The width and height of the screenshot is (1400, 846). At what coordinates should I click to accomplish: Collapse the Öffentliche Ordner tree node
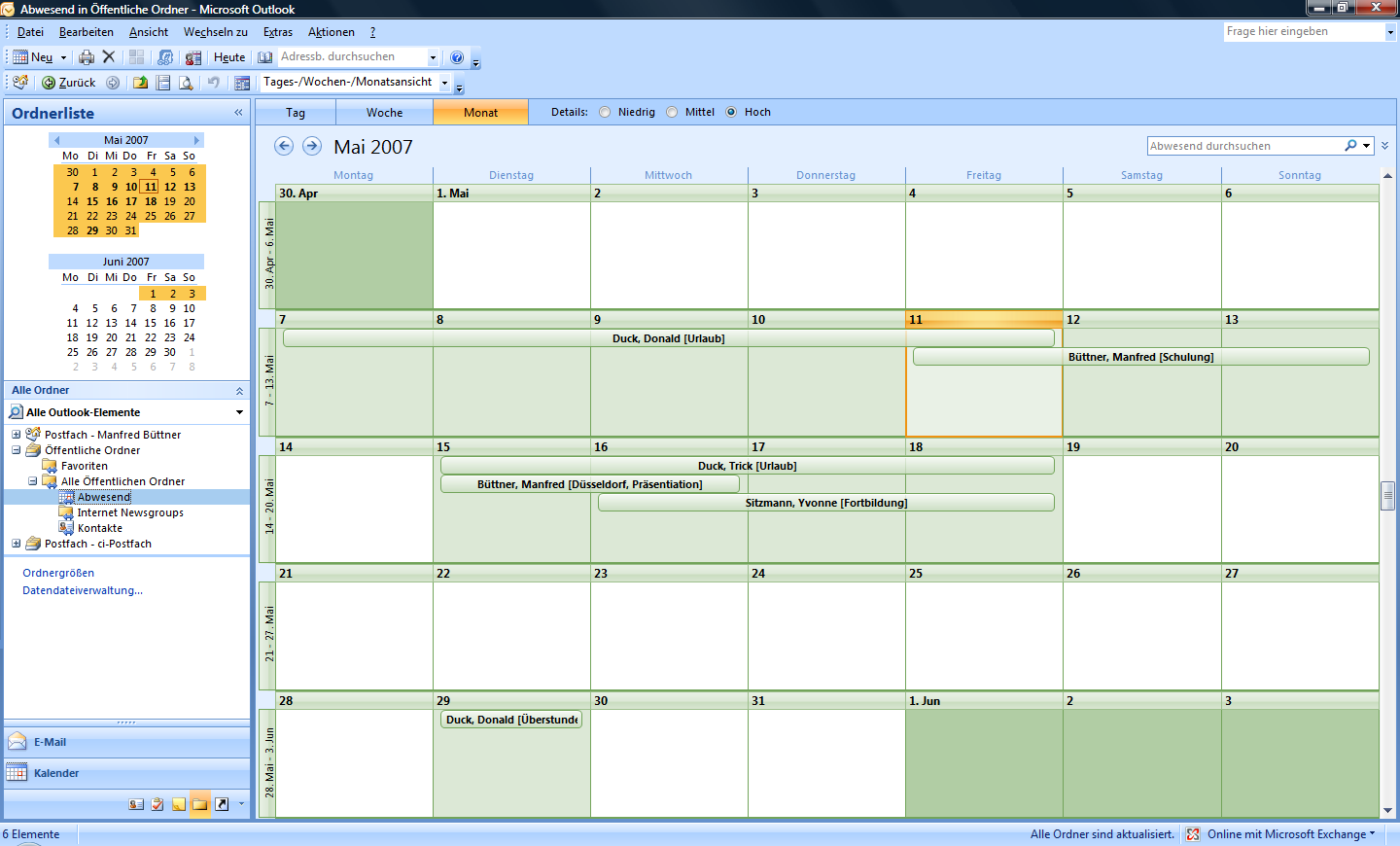[17, 450]
